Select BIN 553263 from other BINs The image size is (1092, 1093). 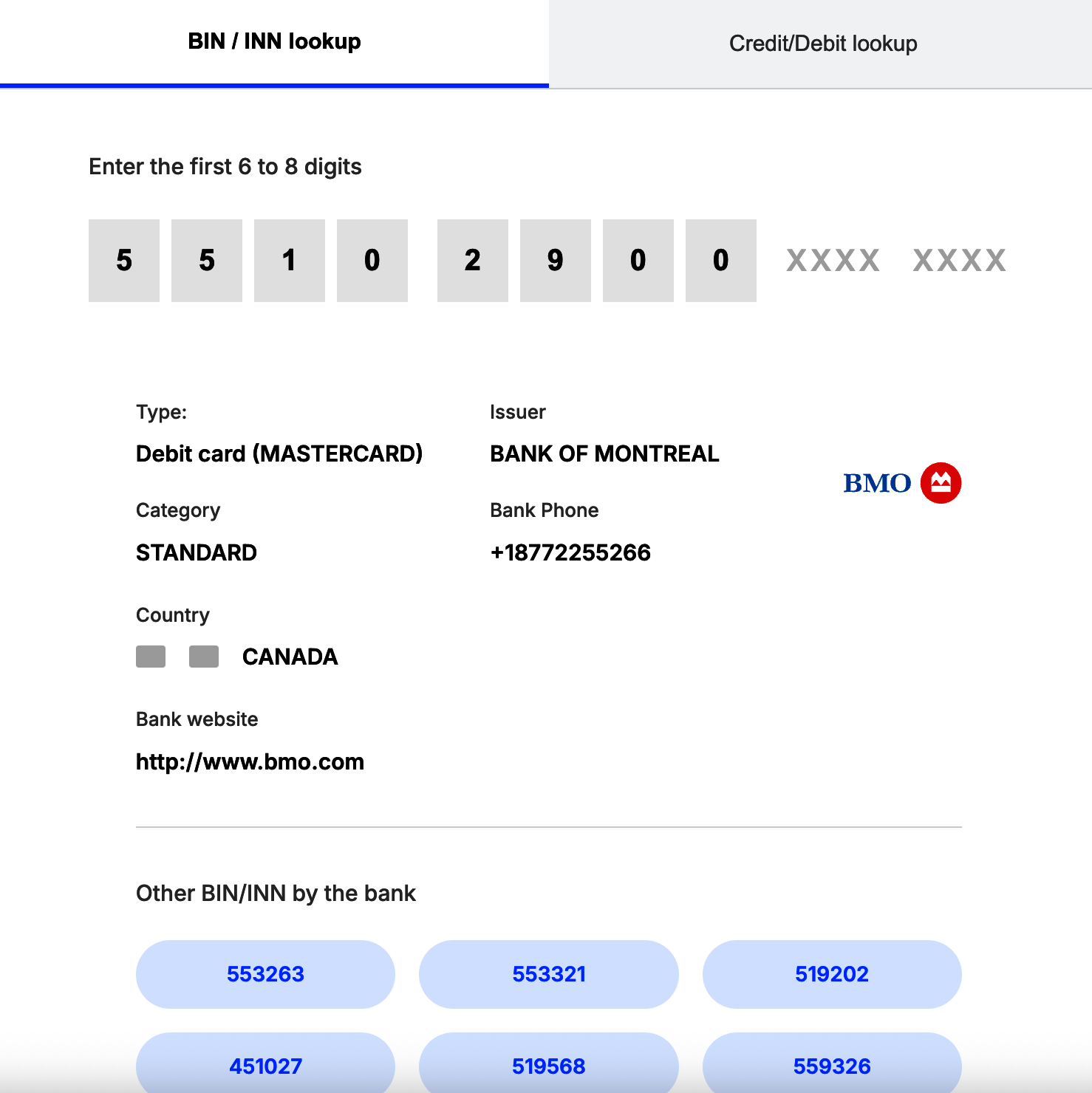click(265, 974)
